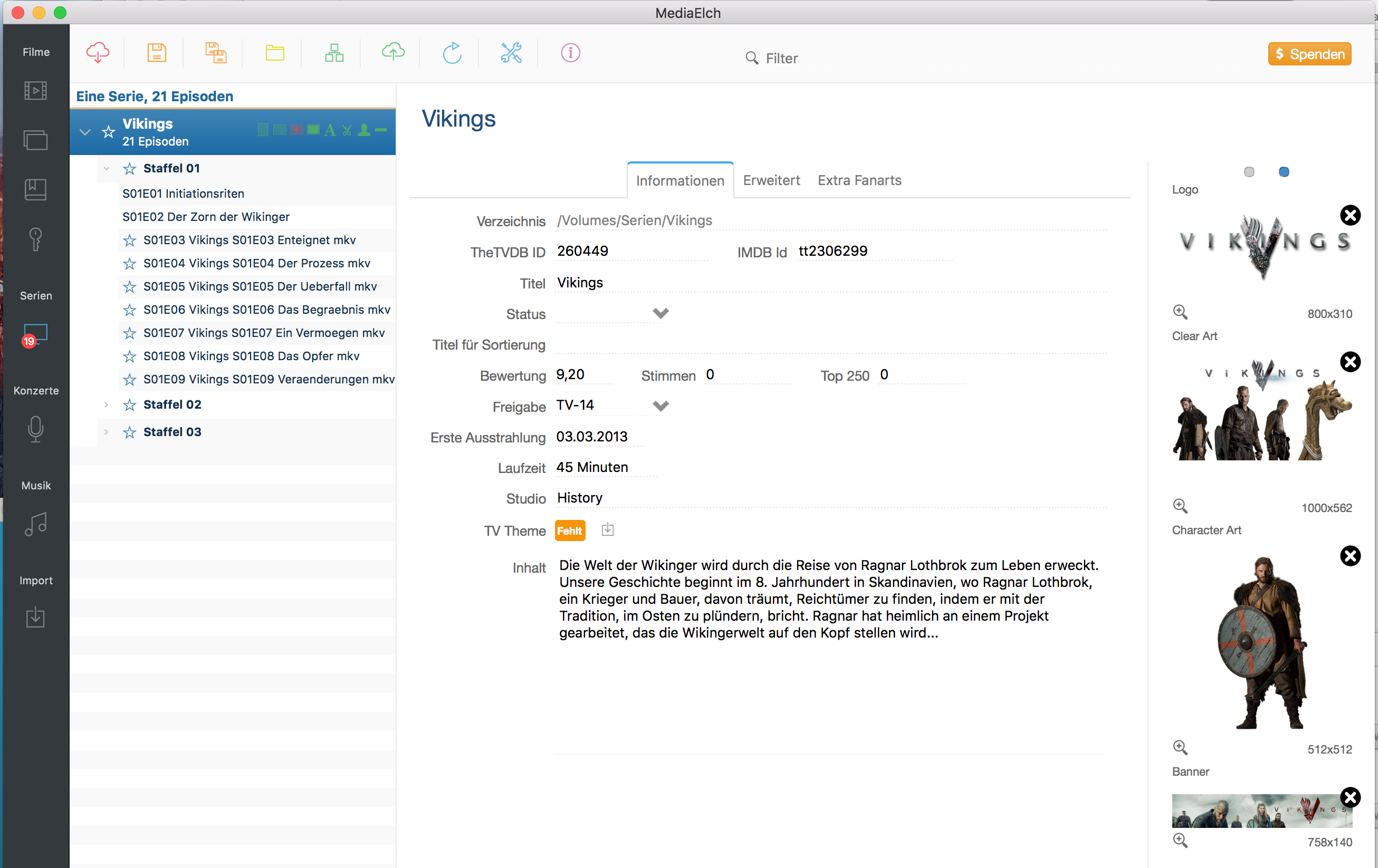Screen dimensions: 1378x868
Task: Click the Titel field with Vikings
Action: click(831, 283)
